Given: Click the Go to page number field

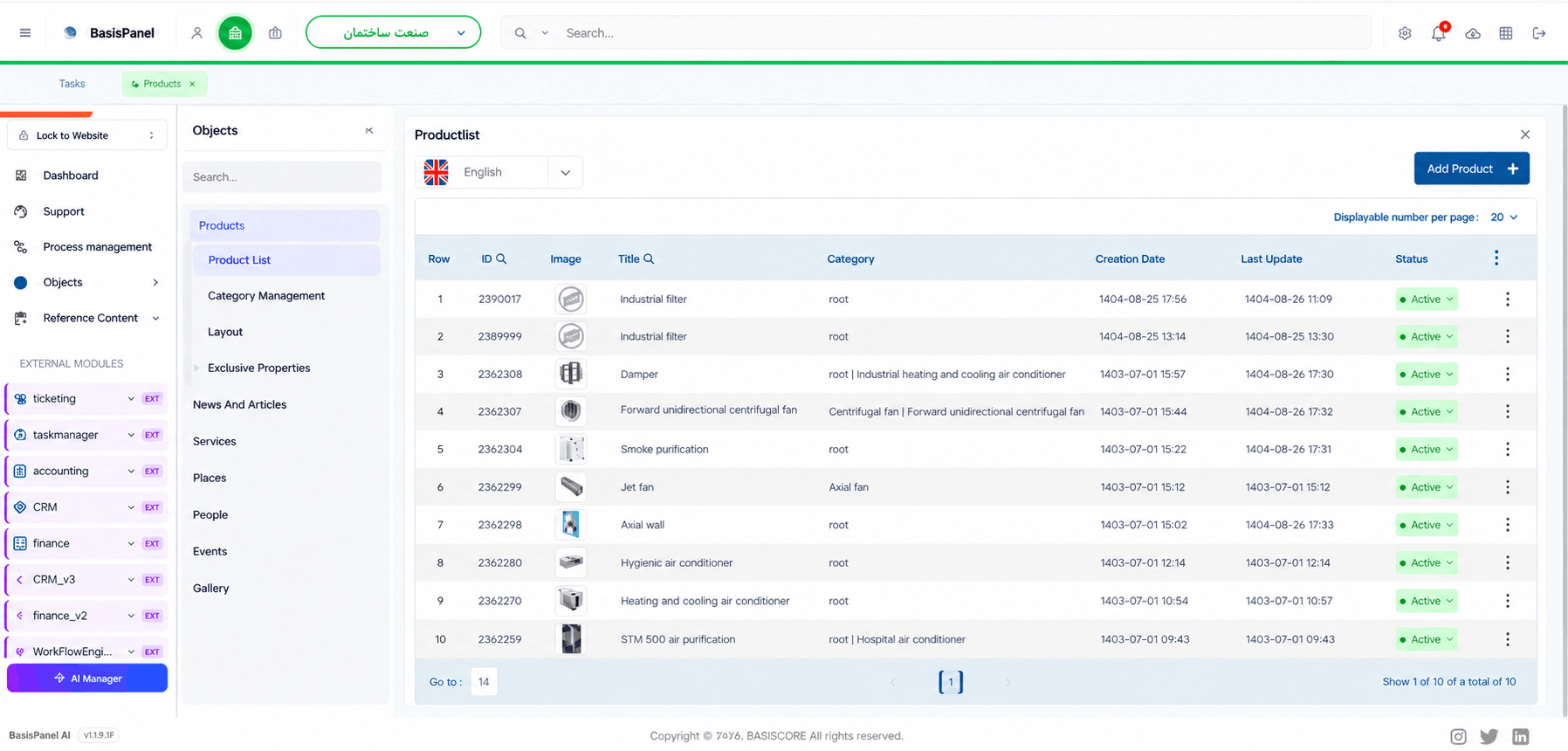Looking at the screenshot, I should point(484,682).
